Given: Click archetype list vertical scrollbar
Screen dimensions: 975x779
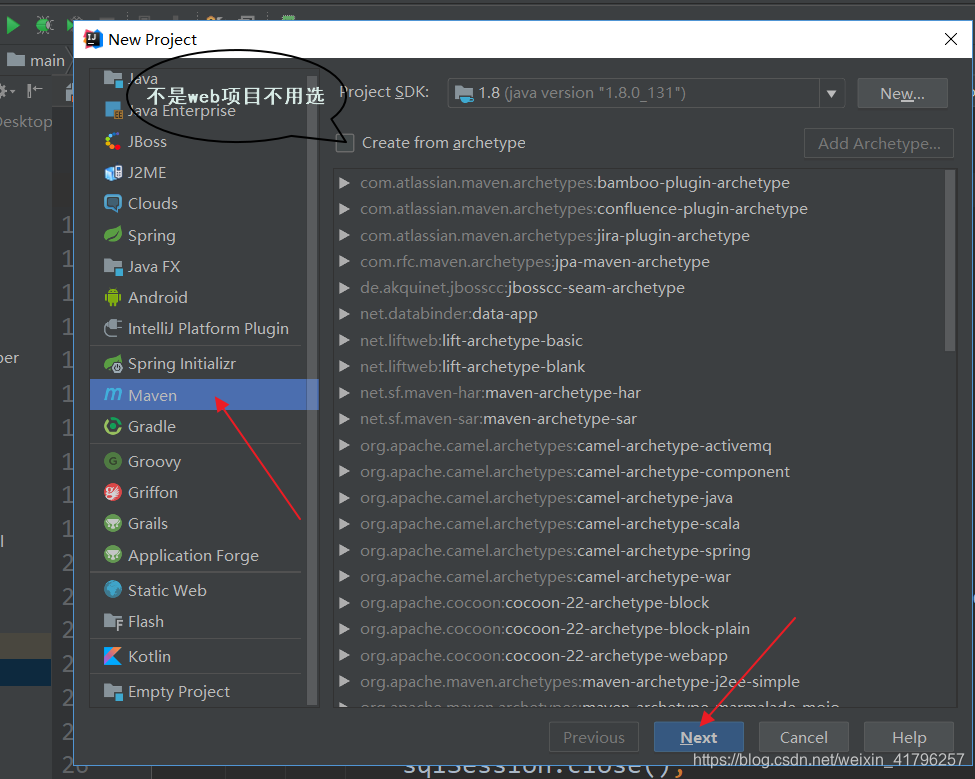Looking at the screenshot, I should 950,260.
